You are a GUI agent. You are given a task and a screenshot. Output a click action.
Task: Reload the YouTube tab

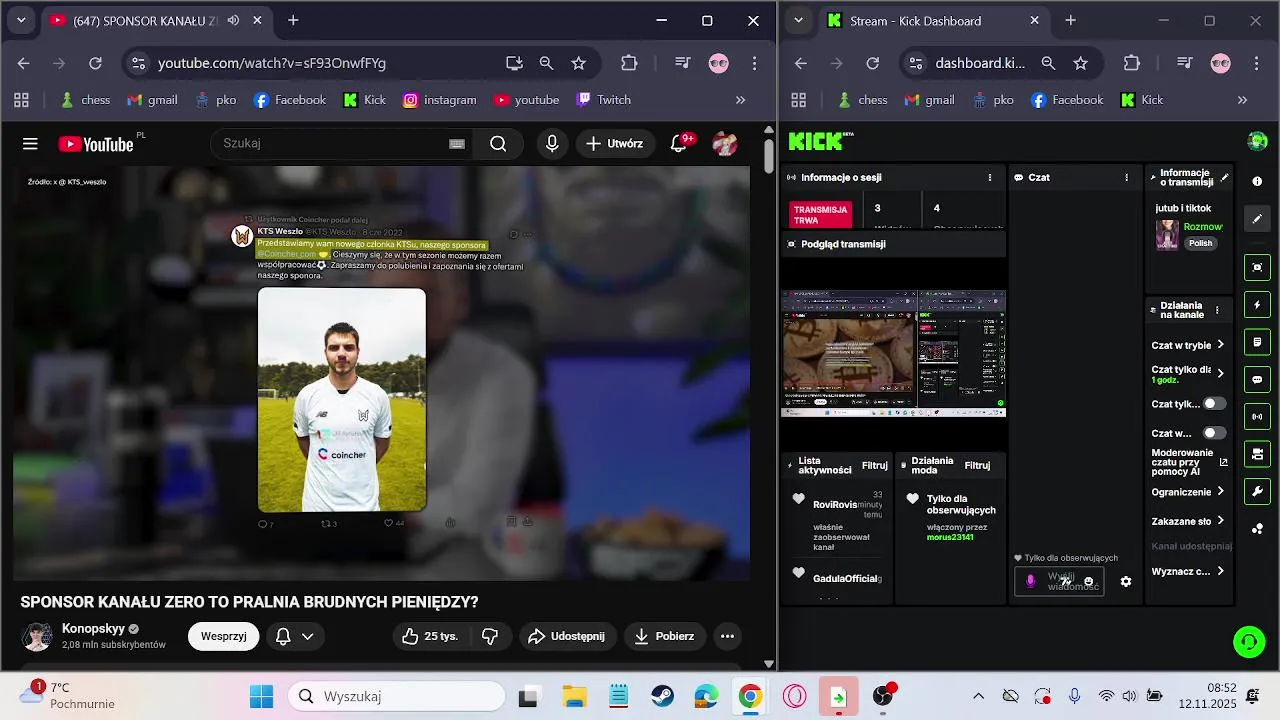[x=95, y=63]
